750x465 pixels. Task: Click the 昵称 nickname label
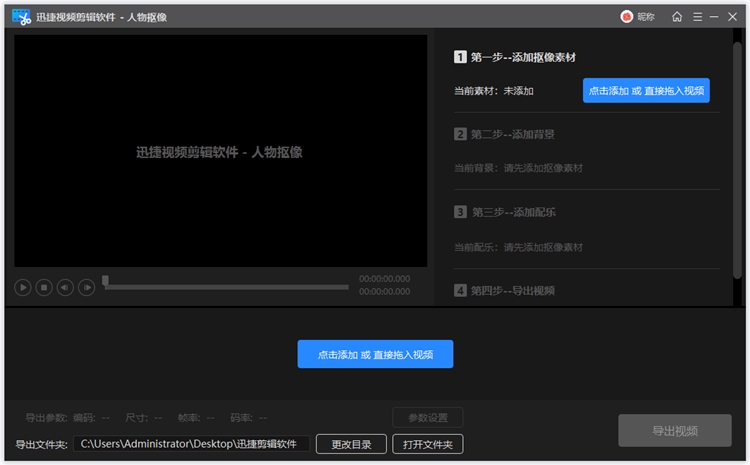pyautogui.click(x=646, y=17)
